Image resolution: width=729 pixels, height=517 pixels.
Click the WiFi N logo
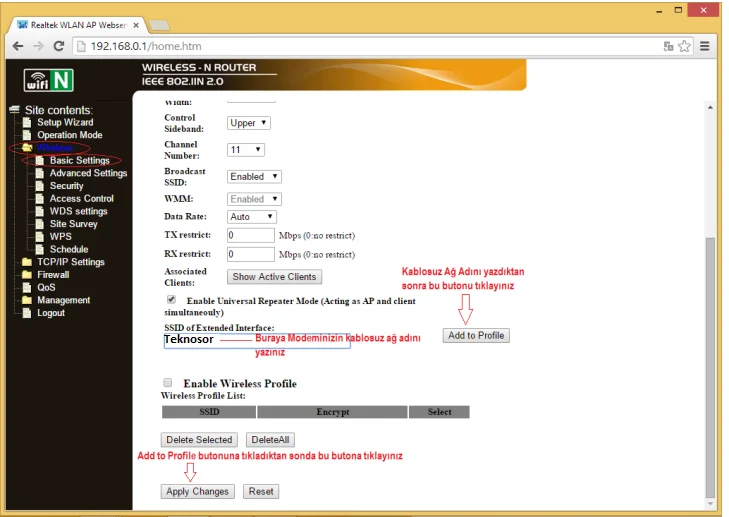point(49,80)
